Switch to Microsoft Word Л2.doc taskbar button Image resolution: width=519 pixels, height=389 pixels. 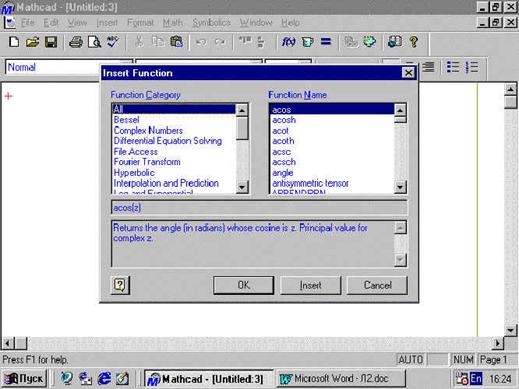pos(341,379)
